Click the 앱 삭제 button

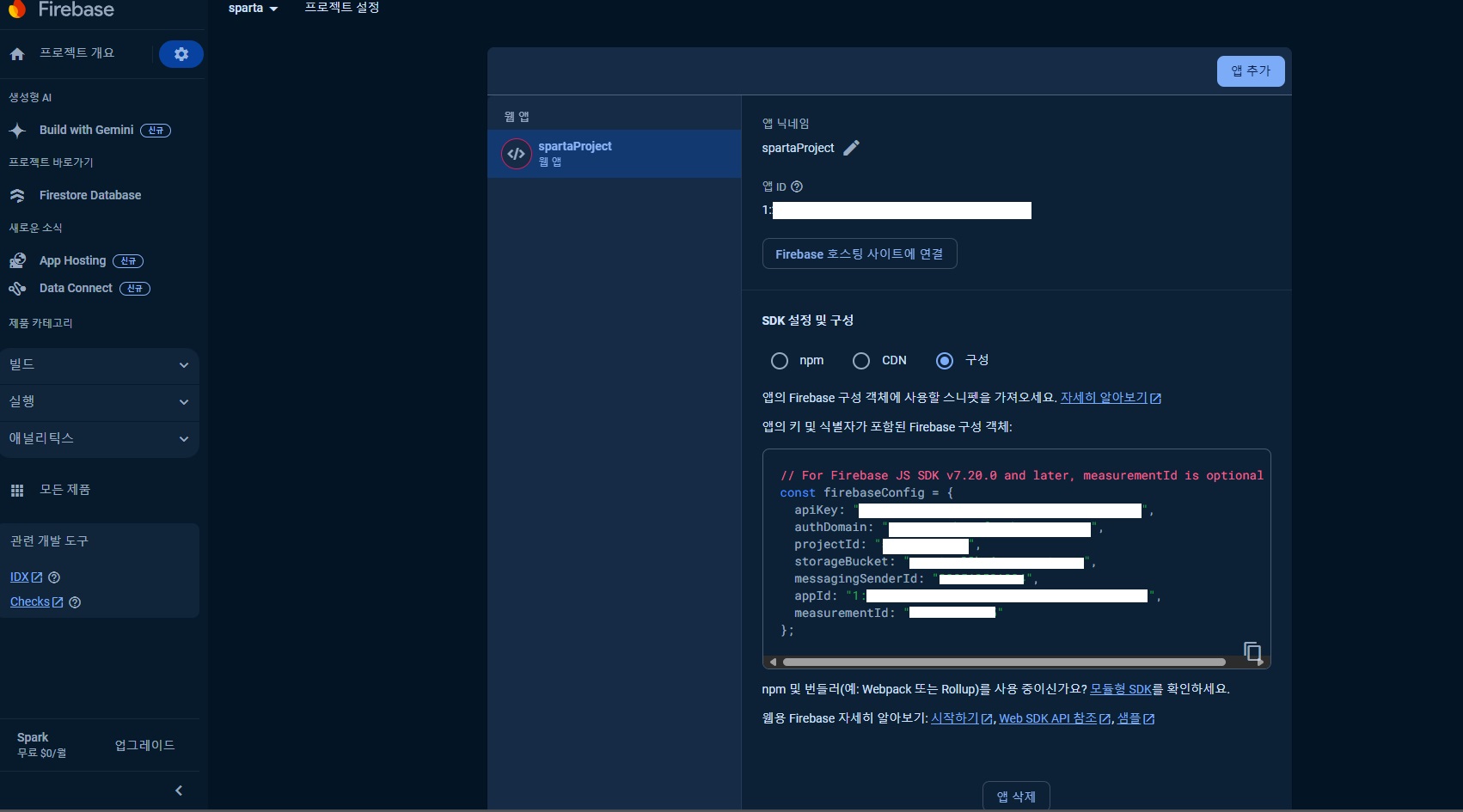click(1016, 797)
